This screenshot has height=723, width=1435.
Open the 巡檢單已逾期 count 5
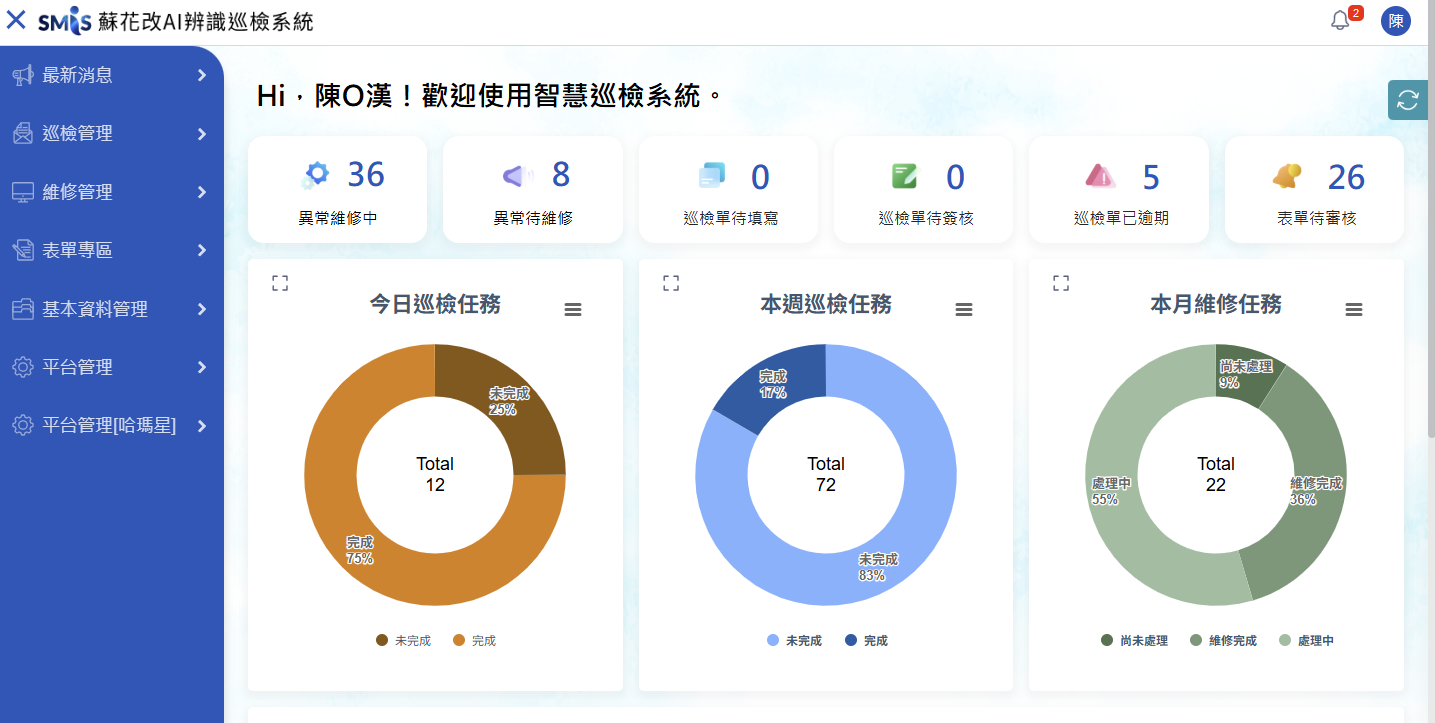1151,177
